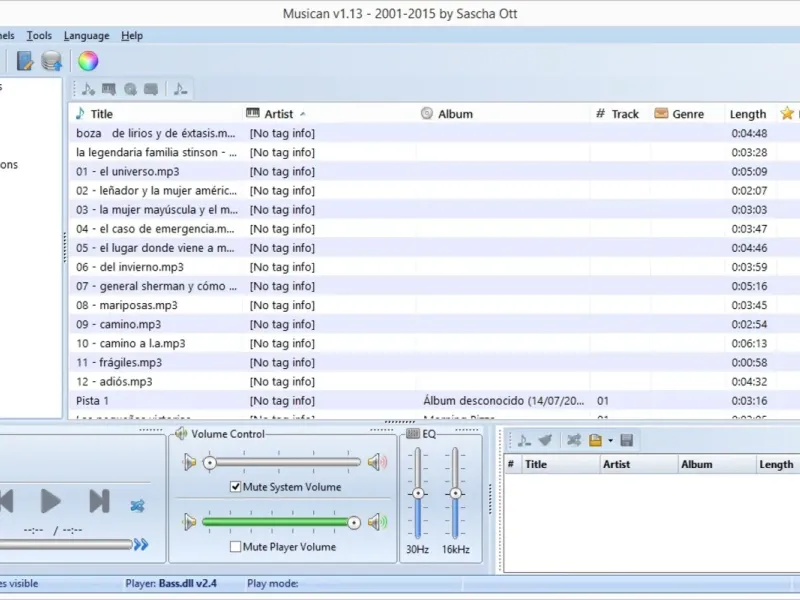Click the save playlist floppy icon
The width and height of the screenshot is (800, 600).
627,440
